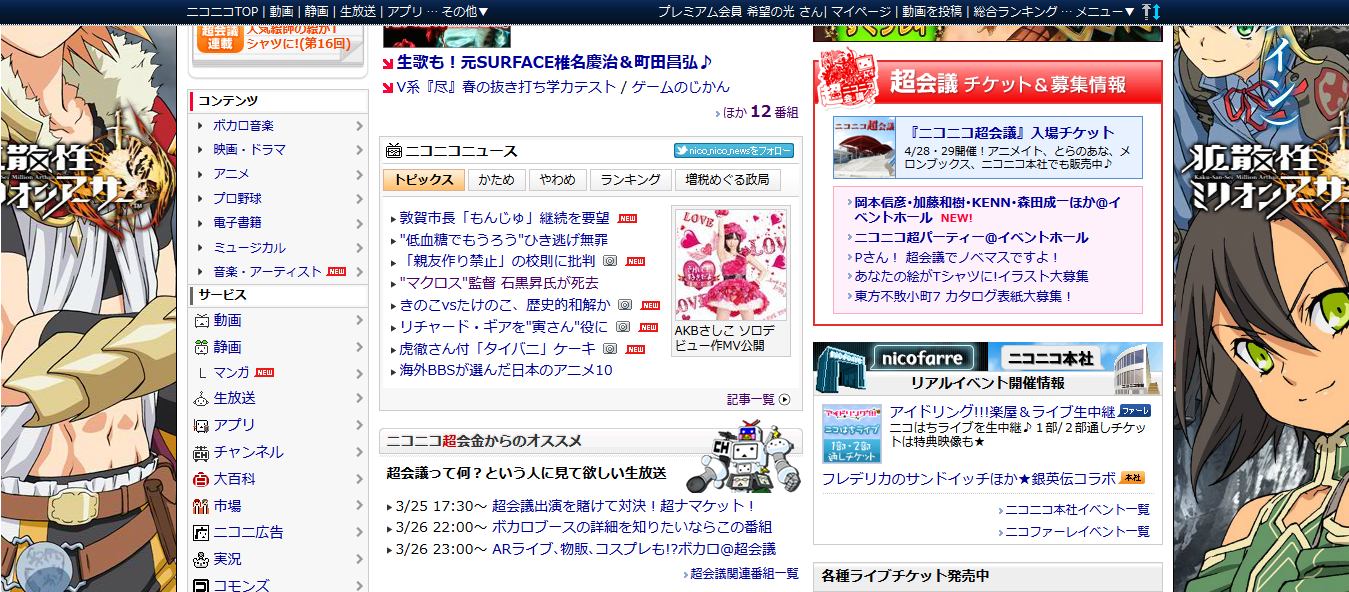The height and width of the screenshot is (592, 1349).
Task: Open 『ニコニコ超会議』入場チケット link
Action: [x=1012, y=132]
